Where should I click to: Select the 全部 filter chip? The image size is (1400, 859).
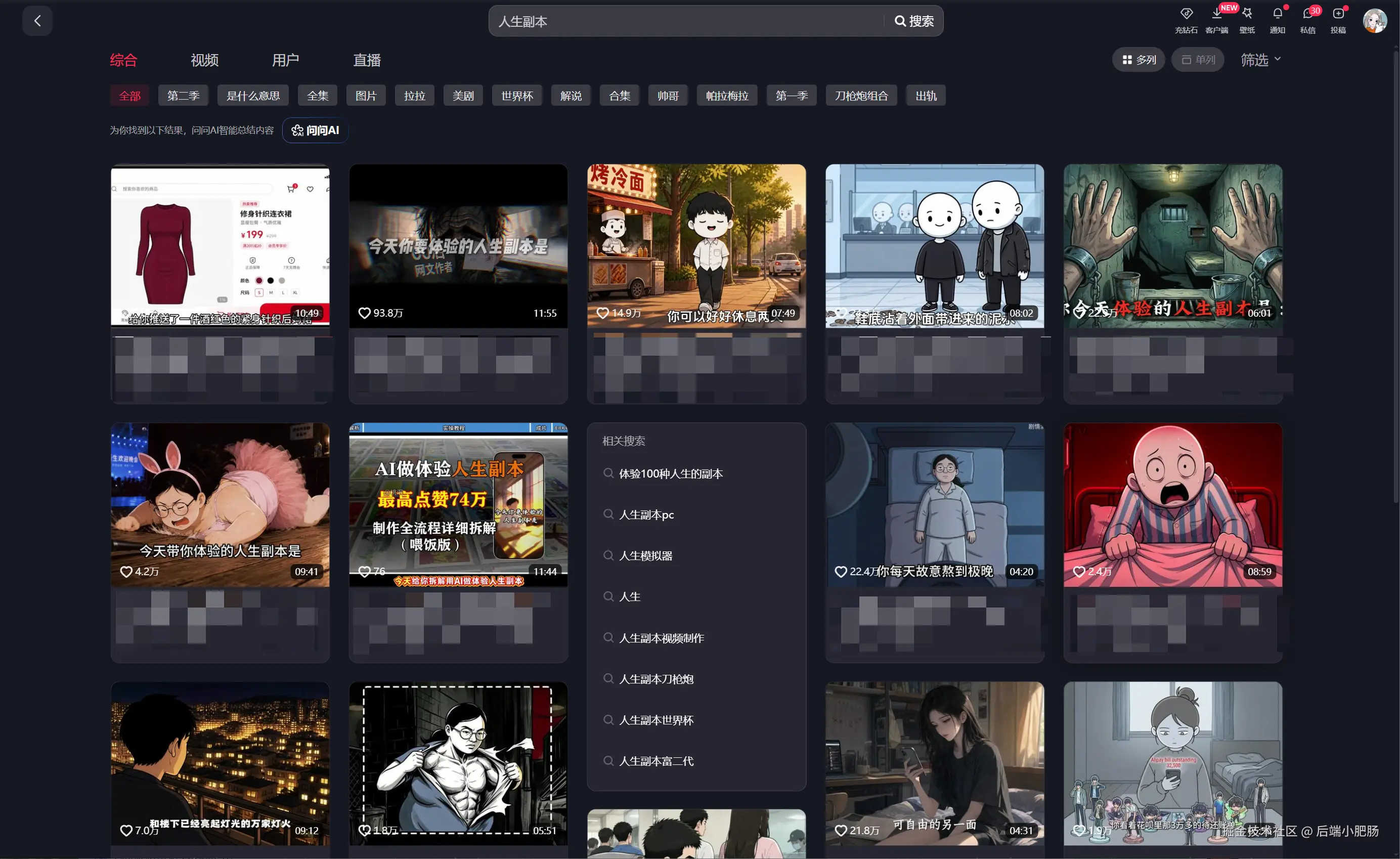(129, 96)
